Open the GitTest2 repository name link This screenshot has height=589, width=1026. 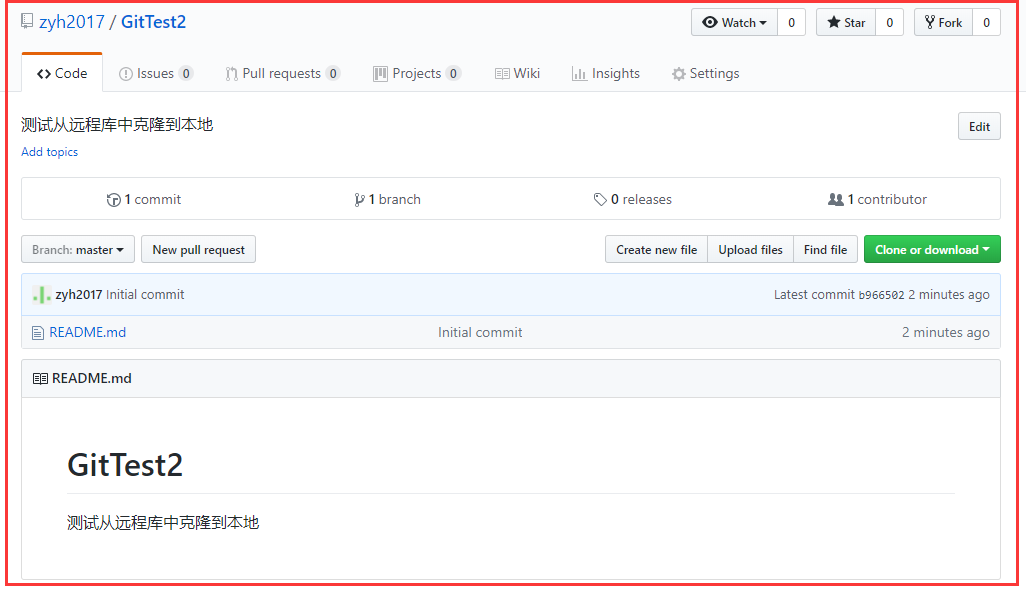coord(153,22)
